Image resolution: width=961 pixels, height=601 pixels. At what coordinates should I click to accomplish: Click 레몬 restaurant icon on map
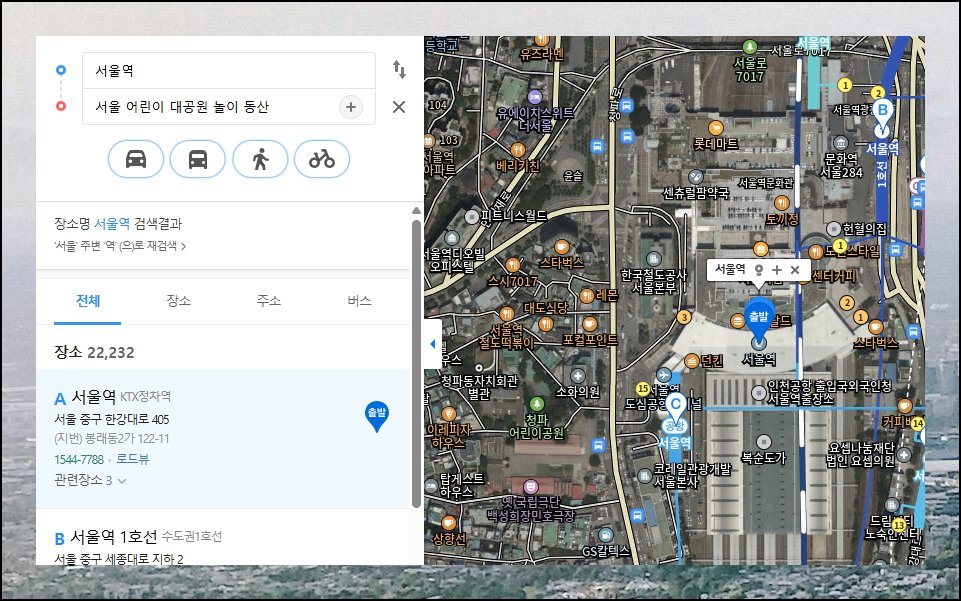pyautogui.click(x=587, y=296)
